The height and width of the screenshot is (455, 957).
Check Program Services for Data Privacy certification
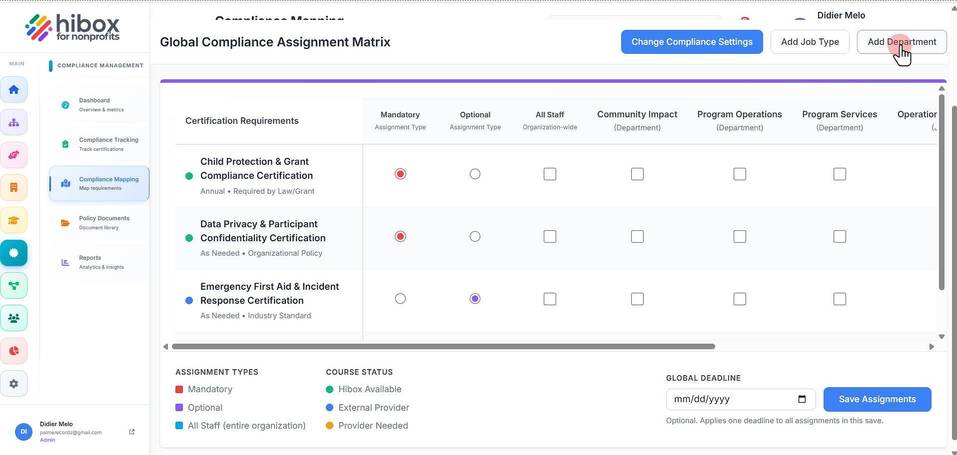(840, 236)
